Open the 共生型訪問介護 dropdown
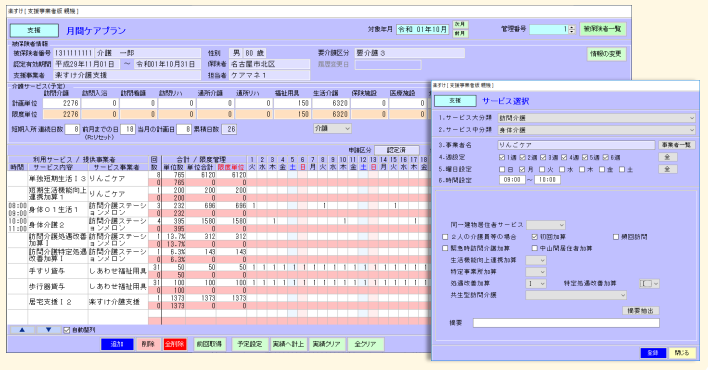The image size is (708, 370). click(x=576, y=295)
